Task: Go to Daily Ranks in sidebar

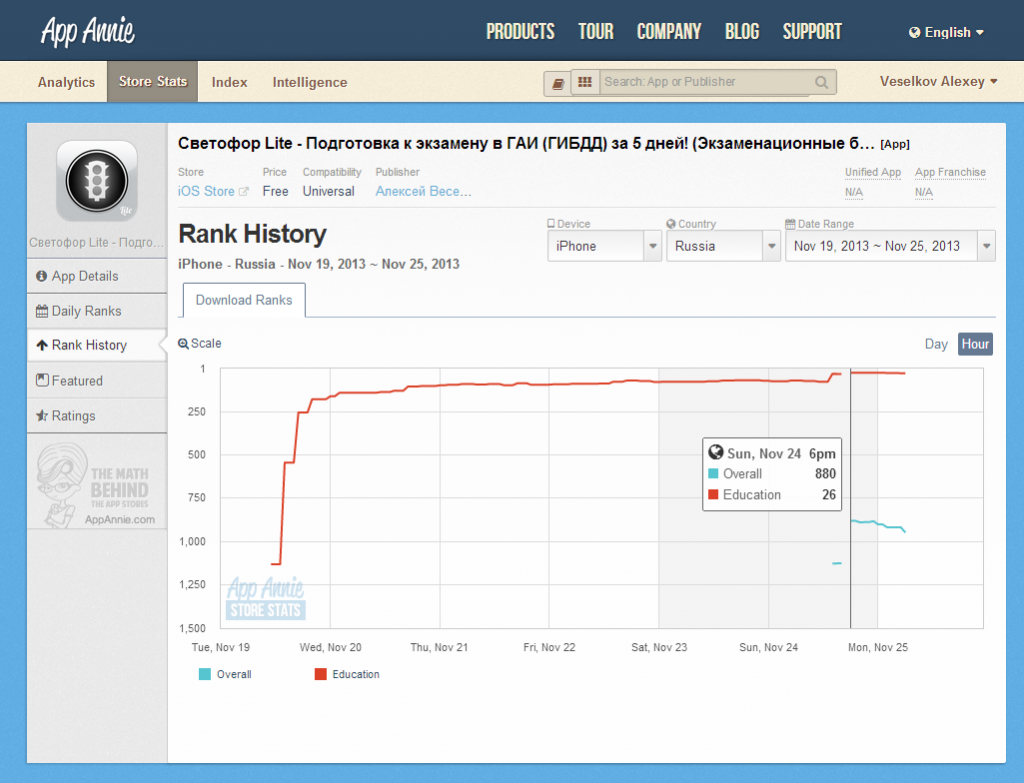Action: pos(86,311)
